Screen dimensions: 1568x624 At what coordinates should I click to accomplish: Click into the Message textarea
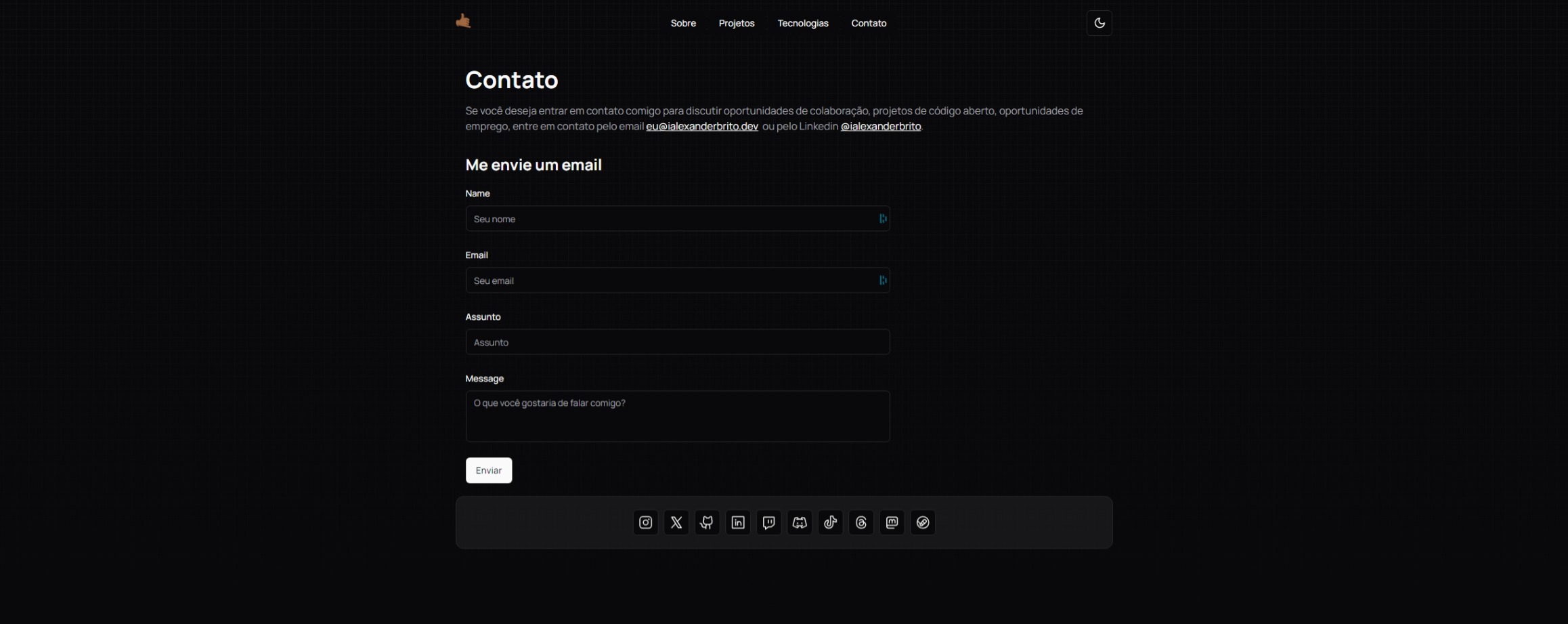[677, 416]
